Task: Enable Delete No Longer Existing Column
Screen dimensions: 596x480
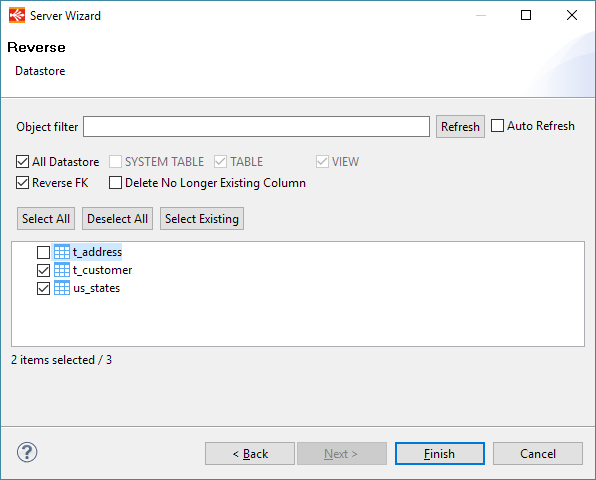Action: [116, 183]
